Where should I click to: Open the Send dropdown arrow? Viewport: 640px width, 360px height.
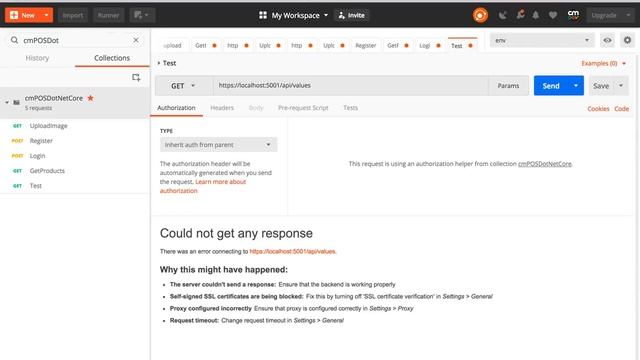[x=576, y=86]
